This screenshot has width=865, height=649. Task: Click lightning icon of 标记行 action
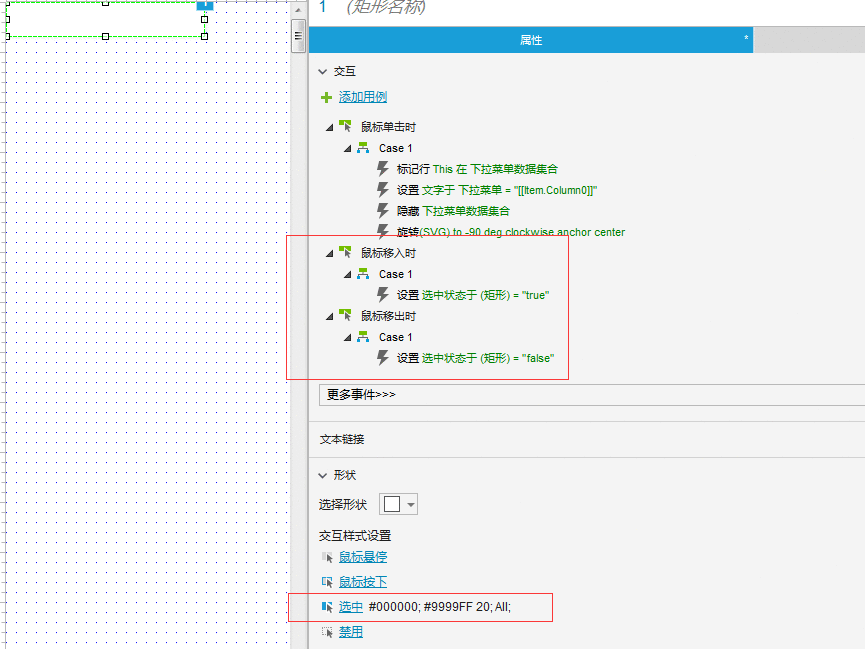382,168
